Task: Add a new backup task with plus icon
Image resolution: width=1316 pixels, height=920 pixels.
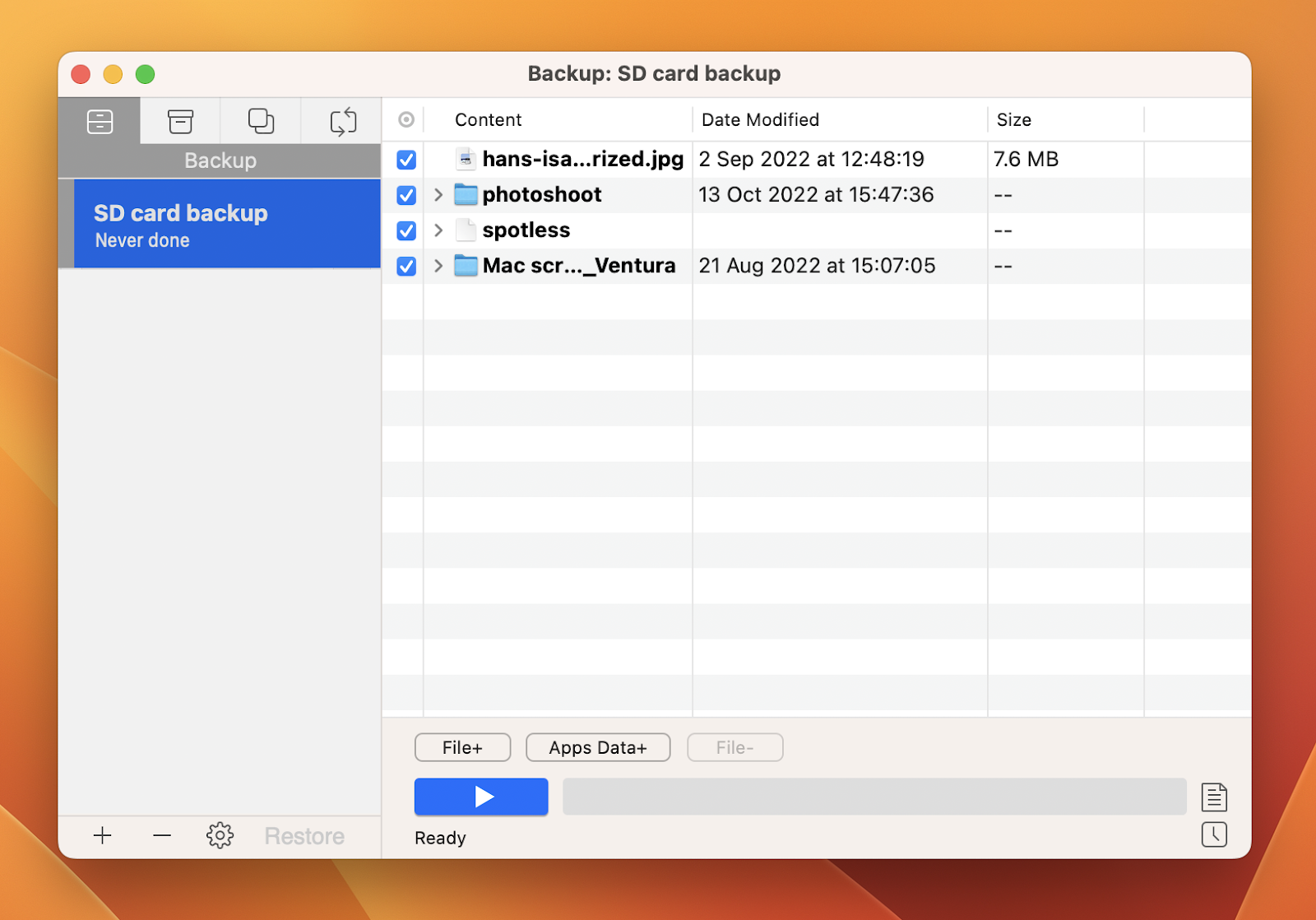Action: coord(102,835)
